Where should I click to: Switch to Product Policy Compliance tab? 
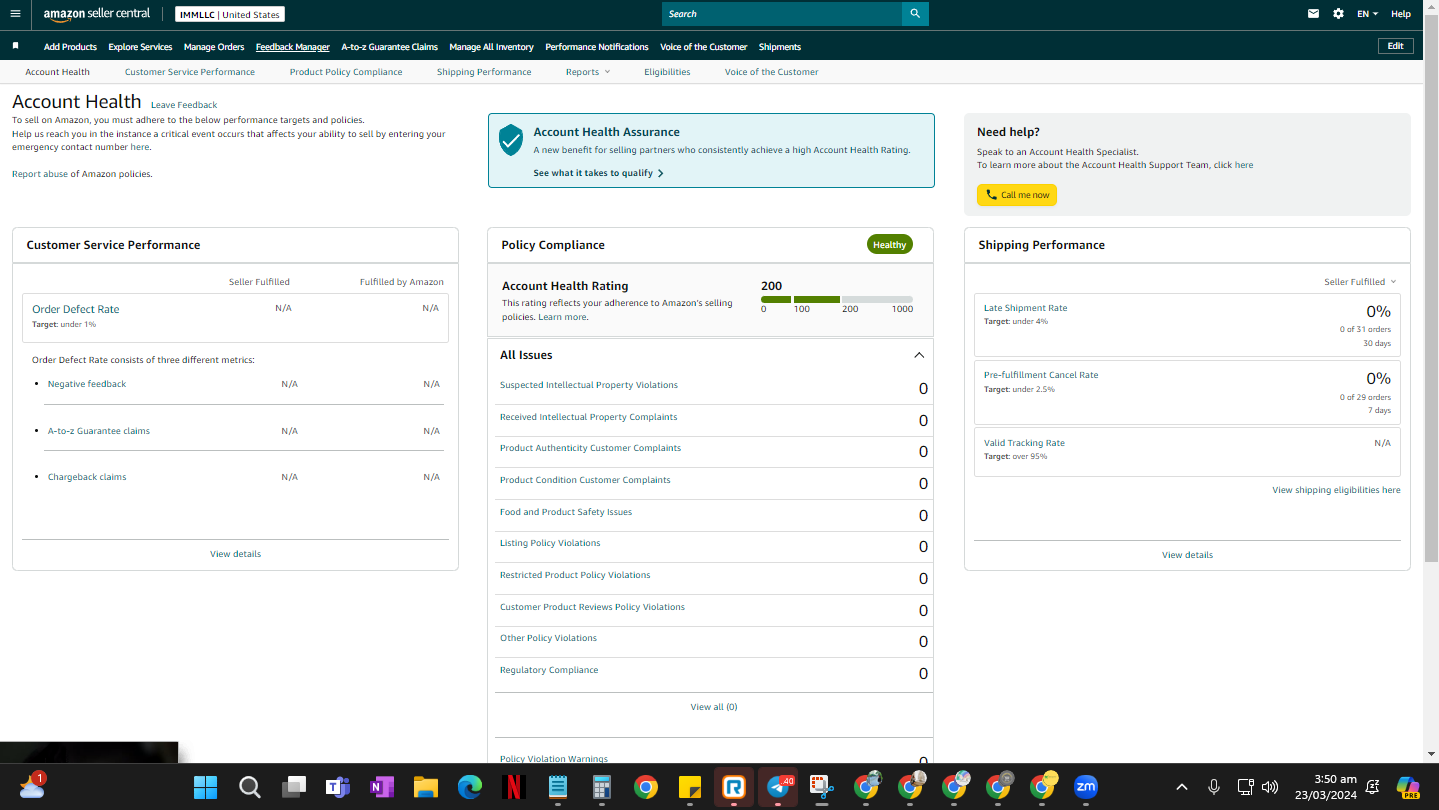click(346, 72)
